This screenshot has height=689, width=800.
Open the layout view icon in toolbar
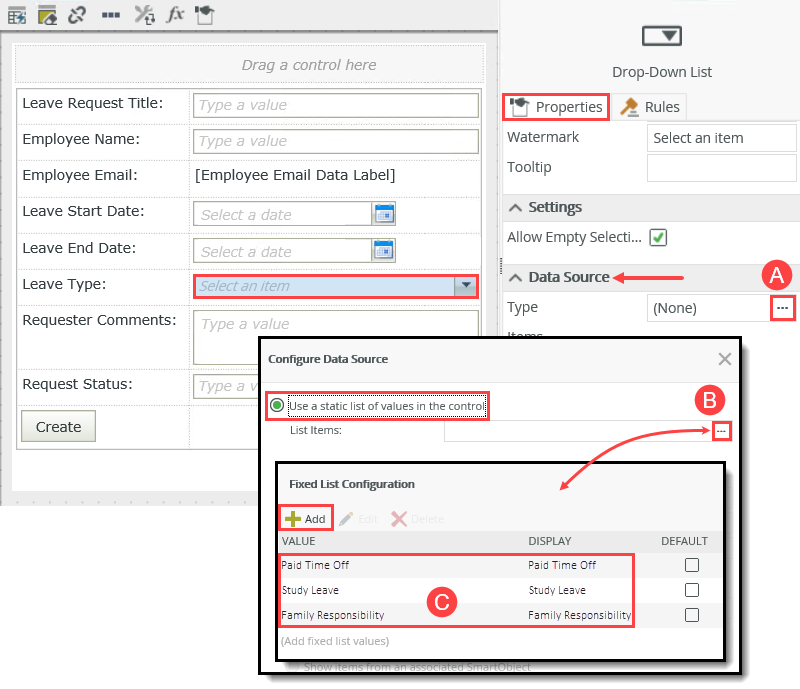(47, 15)
